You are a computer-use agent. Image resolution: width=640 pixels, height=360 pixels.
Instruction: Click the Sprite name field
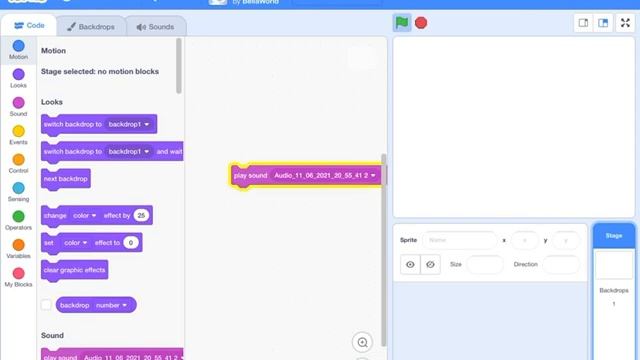(x=460, y=240)
